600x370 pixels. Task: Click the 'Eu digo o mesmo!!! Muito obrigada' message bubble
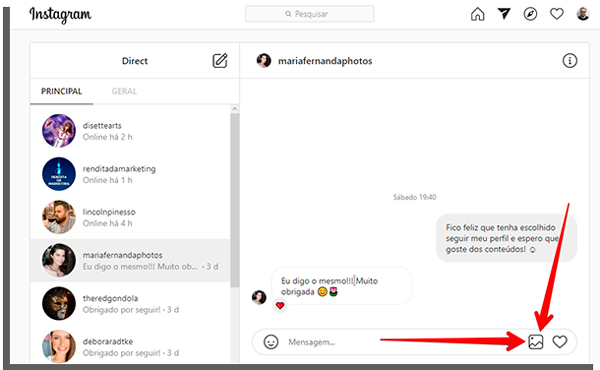pos(341,286)
